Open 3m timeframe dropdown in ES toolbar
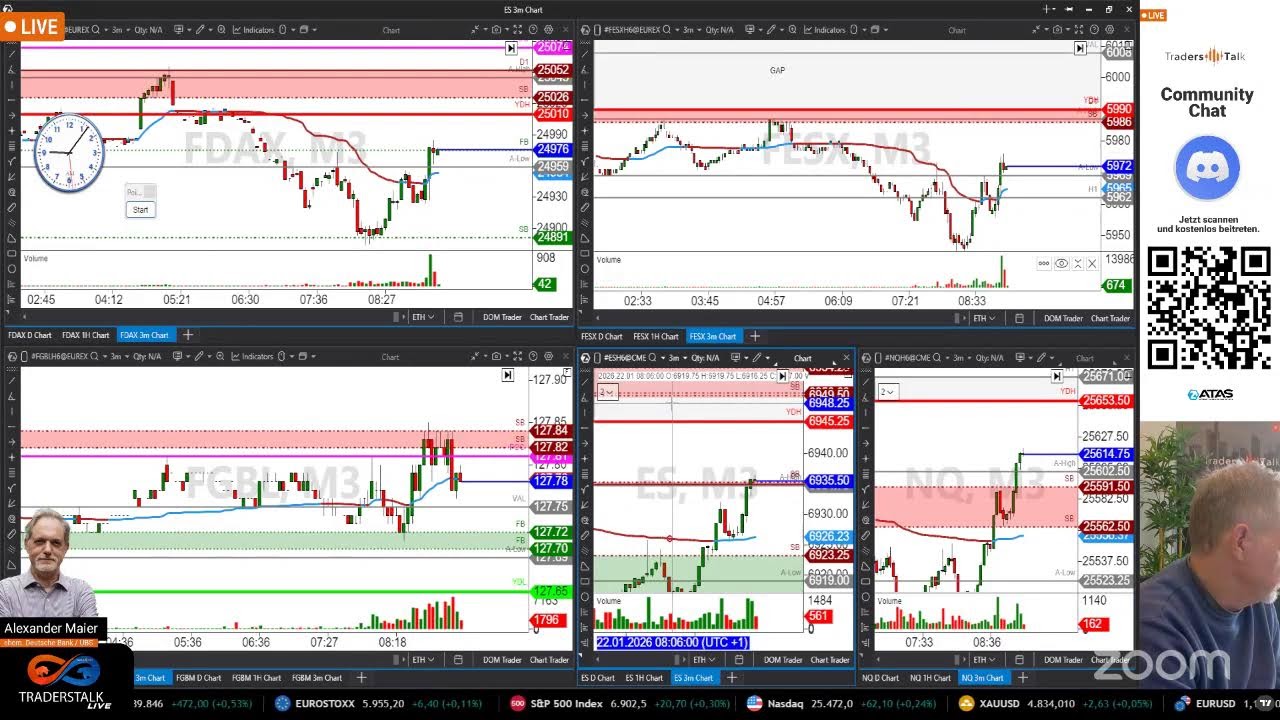The height and width of the screenshot is (720, 1280). (x=677, y=358)
